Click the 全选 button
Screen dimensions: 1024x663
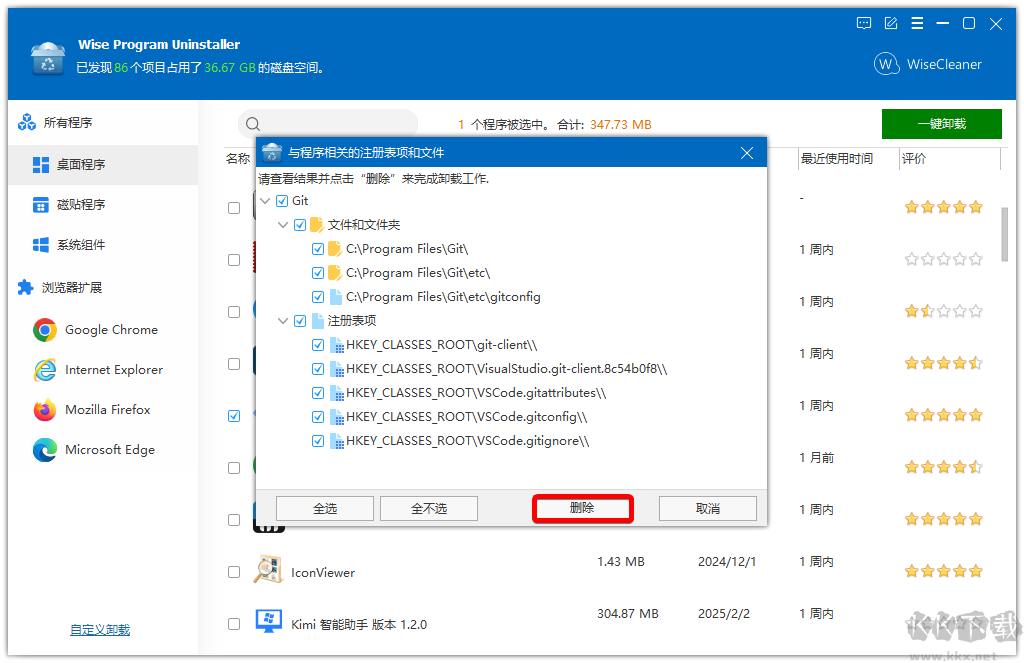325,508
